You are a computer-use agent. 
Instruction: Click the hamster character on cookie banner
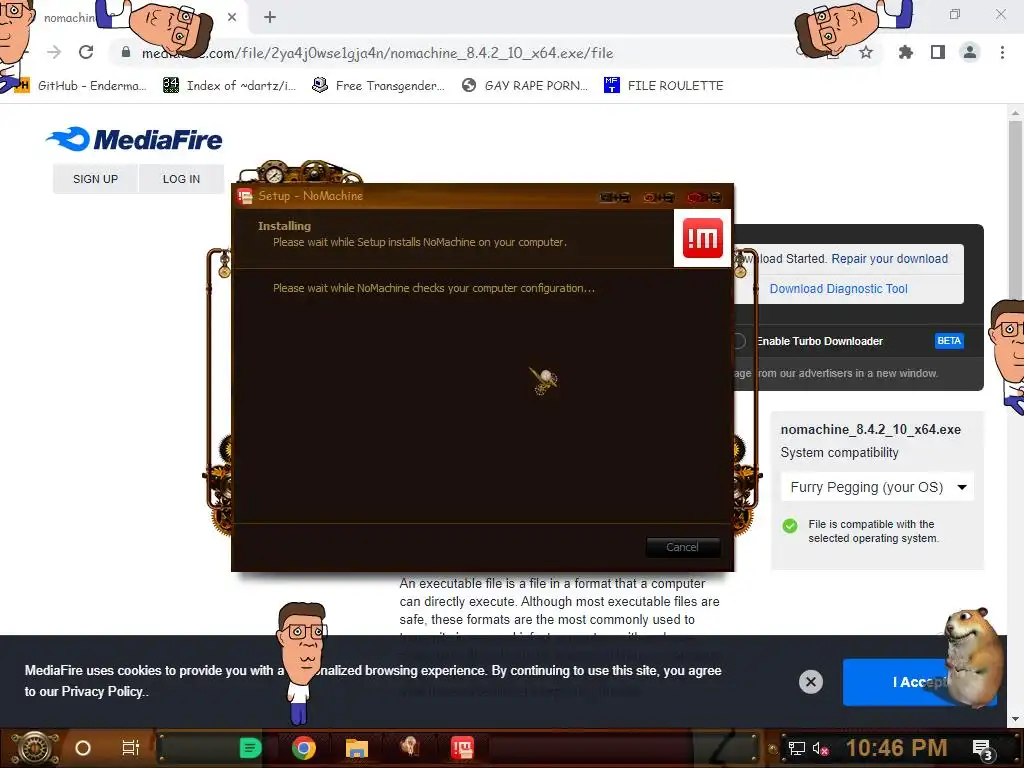coord(972,657)
